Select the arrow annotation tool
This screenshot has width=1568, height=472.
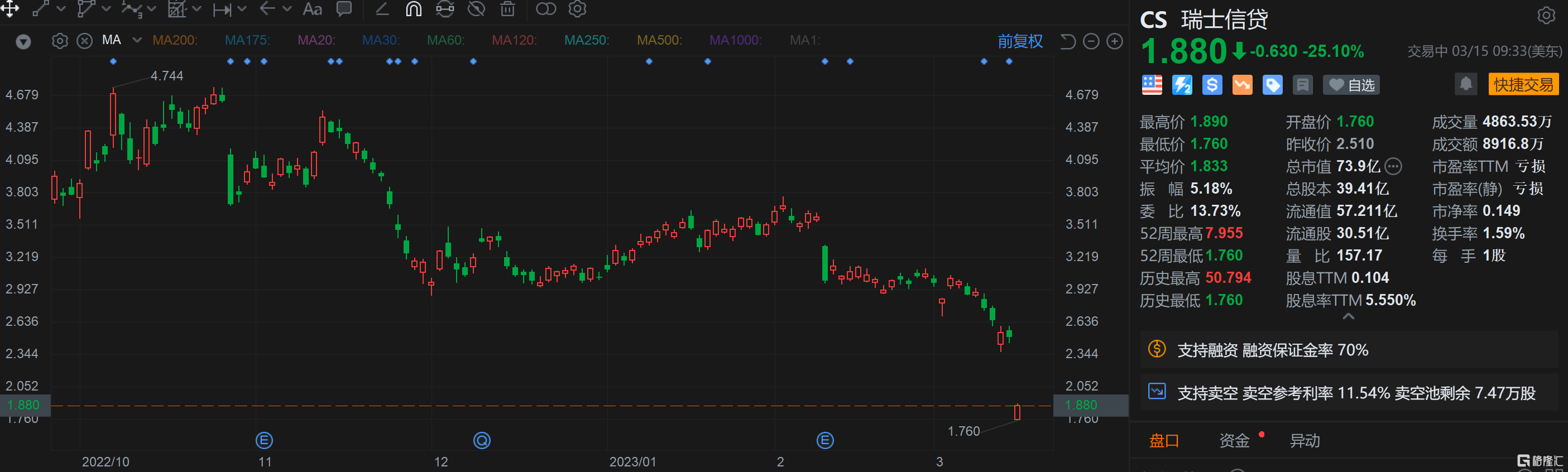267,8
